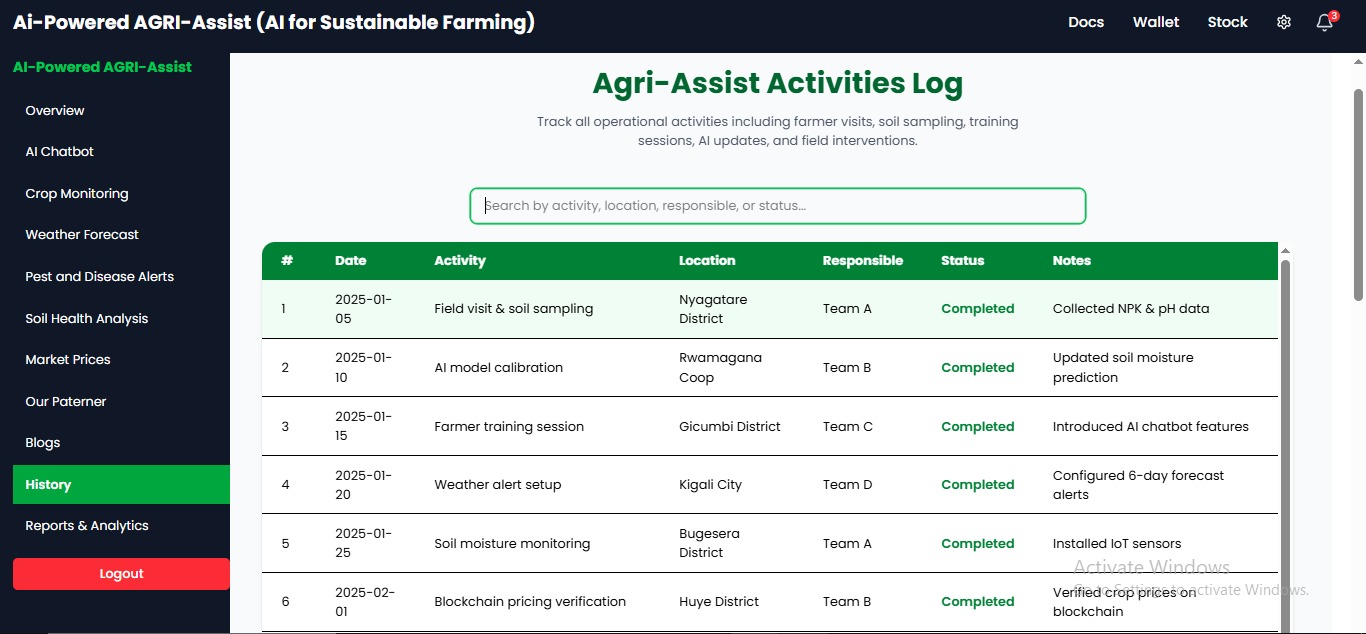This screenshot has height=634, width=1366.
Task: Click the Responsible column header
Action: (863, 261)
